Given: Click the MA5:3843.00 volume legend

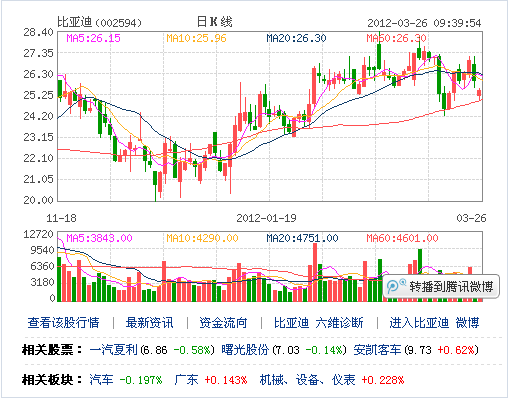Looking at the screenshot, I should 99,238.
